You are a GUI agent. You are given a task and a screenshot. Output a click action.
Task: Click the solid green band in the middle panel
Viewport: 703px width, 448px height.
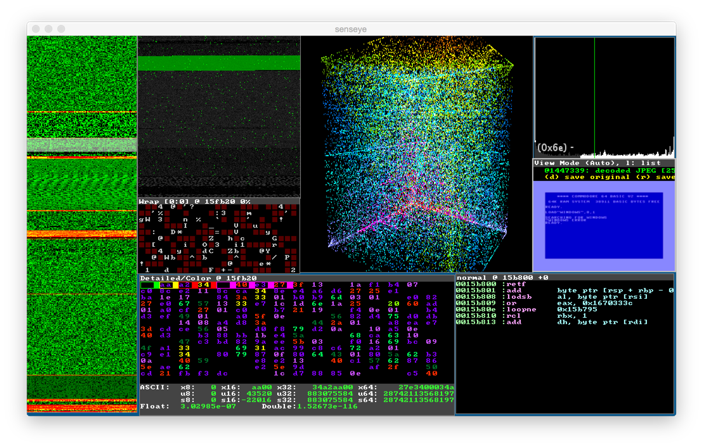[x=218, y=63]
